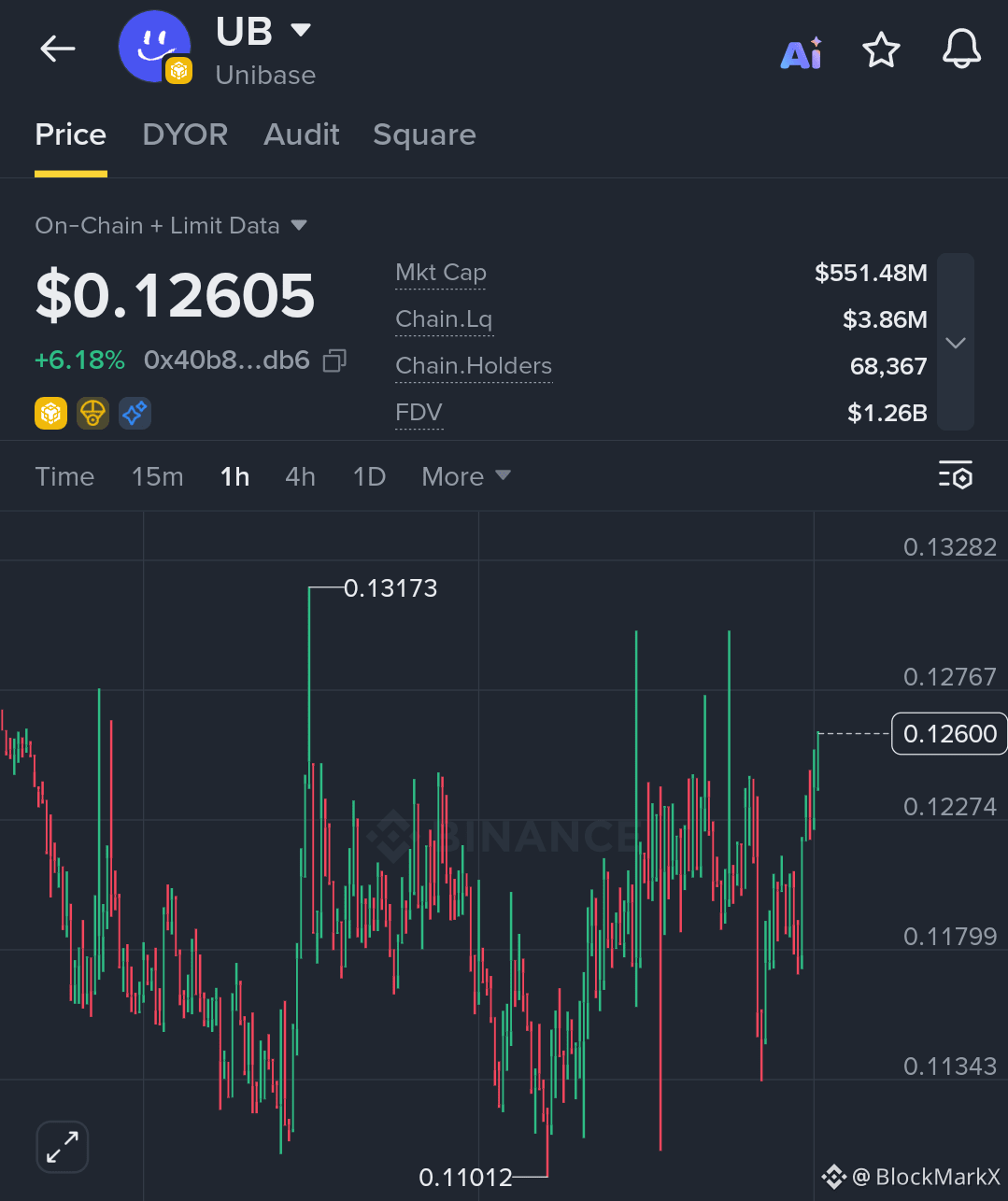The image size is (1008, 1201).
Task: Select the 1h interval
Action: tap(234, 476)
